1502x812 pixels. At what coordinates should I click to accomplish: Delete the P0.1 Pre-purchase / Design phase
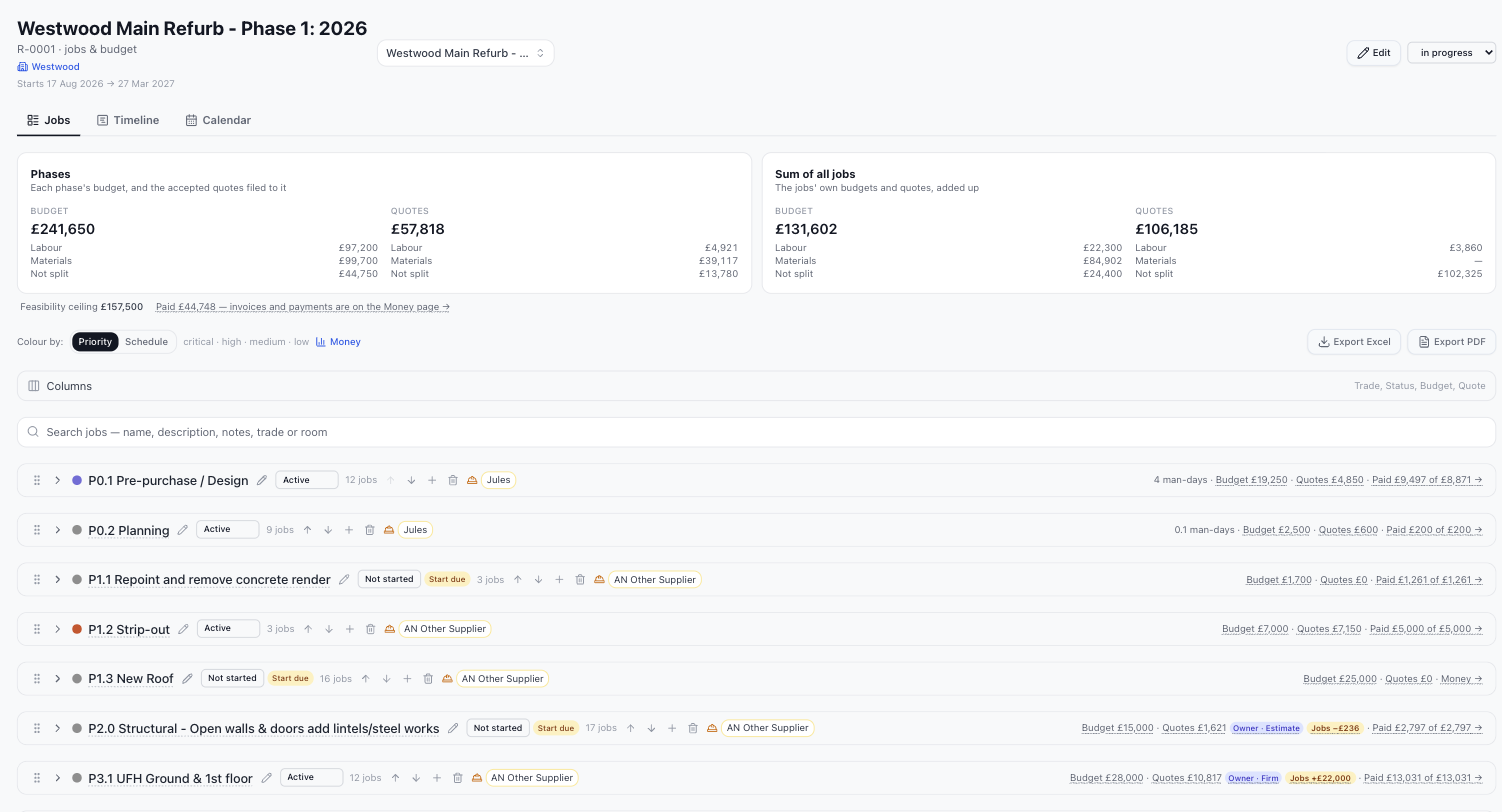(453, 480)
